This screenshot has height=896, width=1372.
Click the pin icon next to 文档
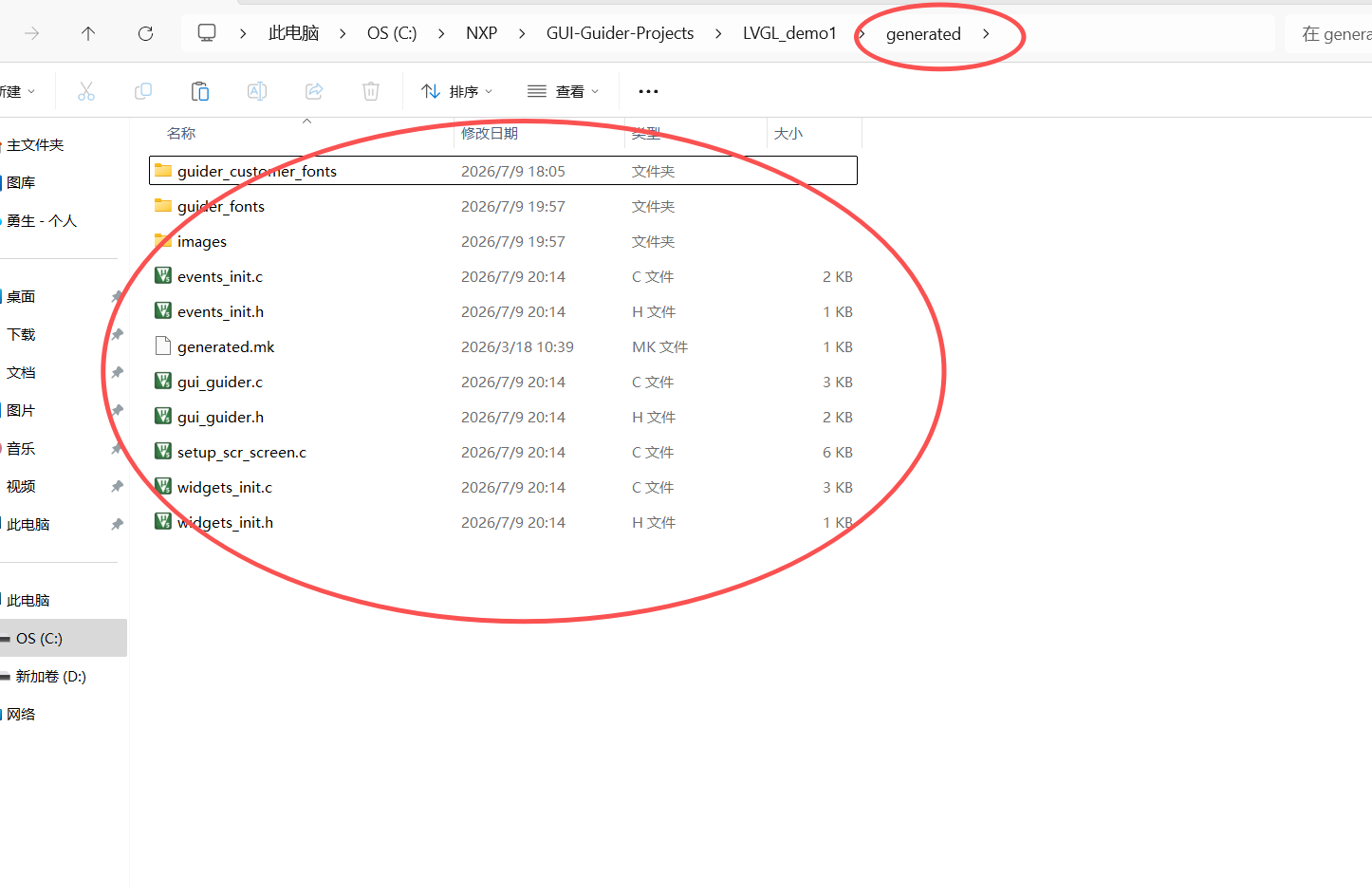pyautogui.click(x=117, y=372)
